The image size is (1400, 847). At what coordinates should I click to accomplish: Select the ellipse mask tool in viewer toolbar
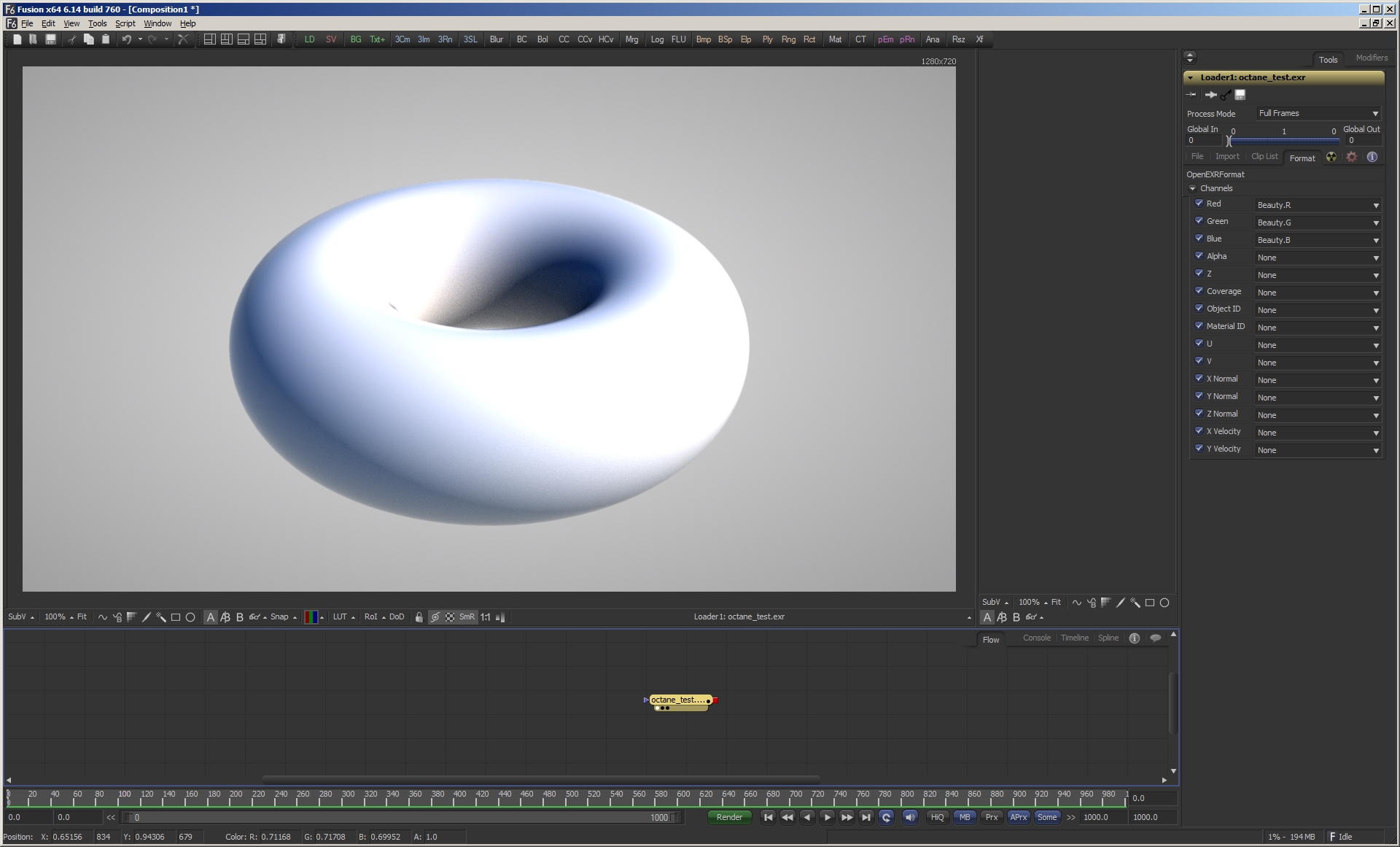[x=190, y=617]
